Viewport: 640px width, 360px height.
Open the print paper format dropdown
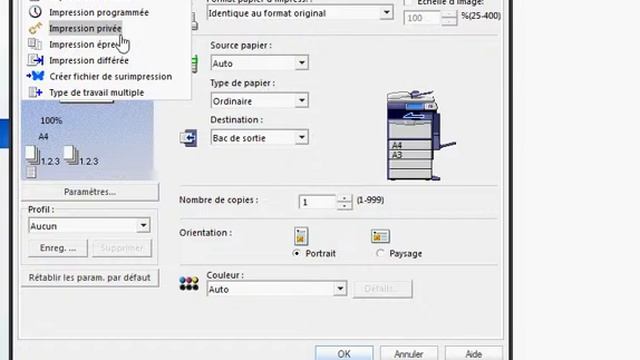tap(386, 13)
